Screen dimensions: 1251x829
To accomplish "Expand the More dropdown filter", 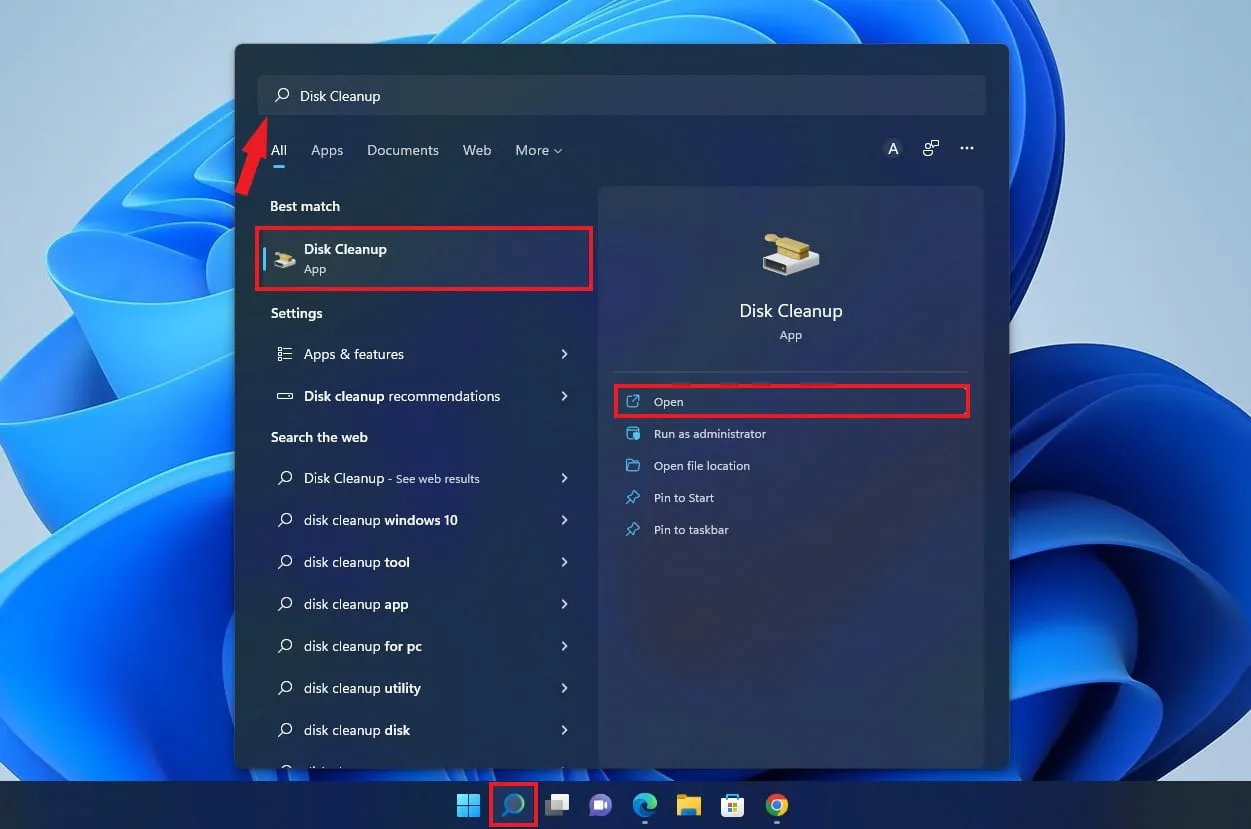I will coord(539,150).
